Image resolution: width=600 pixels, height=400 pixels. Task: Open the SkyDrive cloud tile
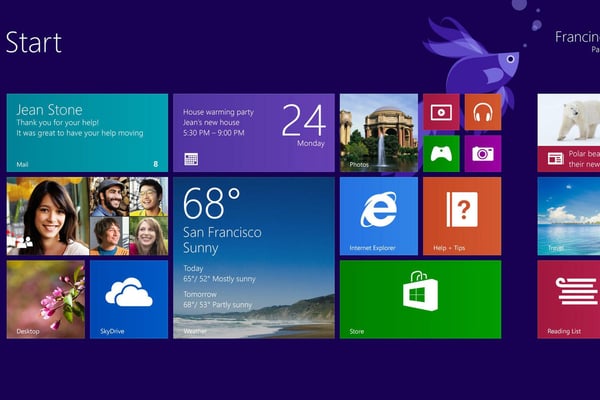point(129,299)
